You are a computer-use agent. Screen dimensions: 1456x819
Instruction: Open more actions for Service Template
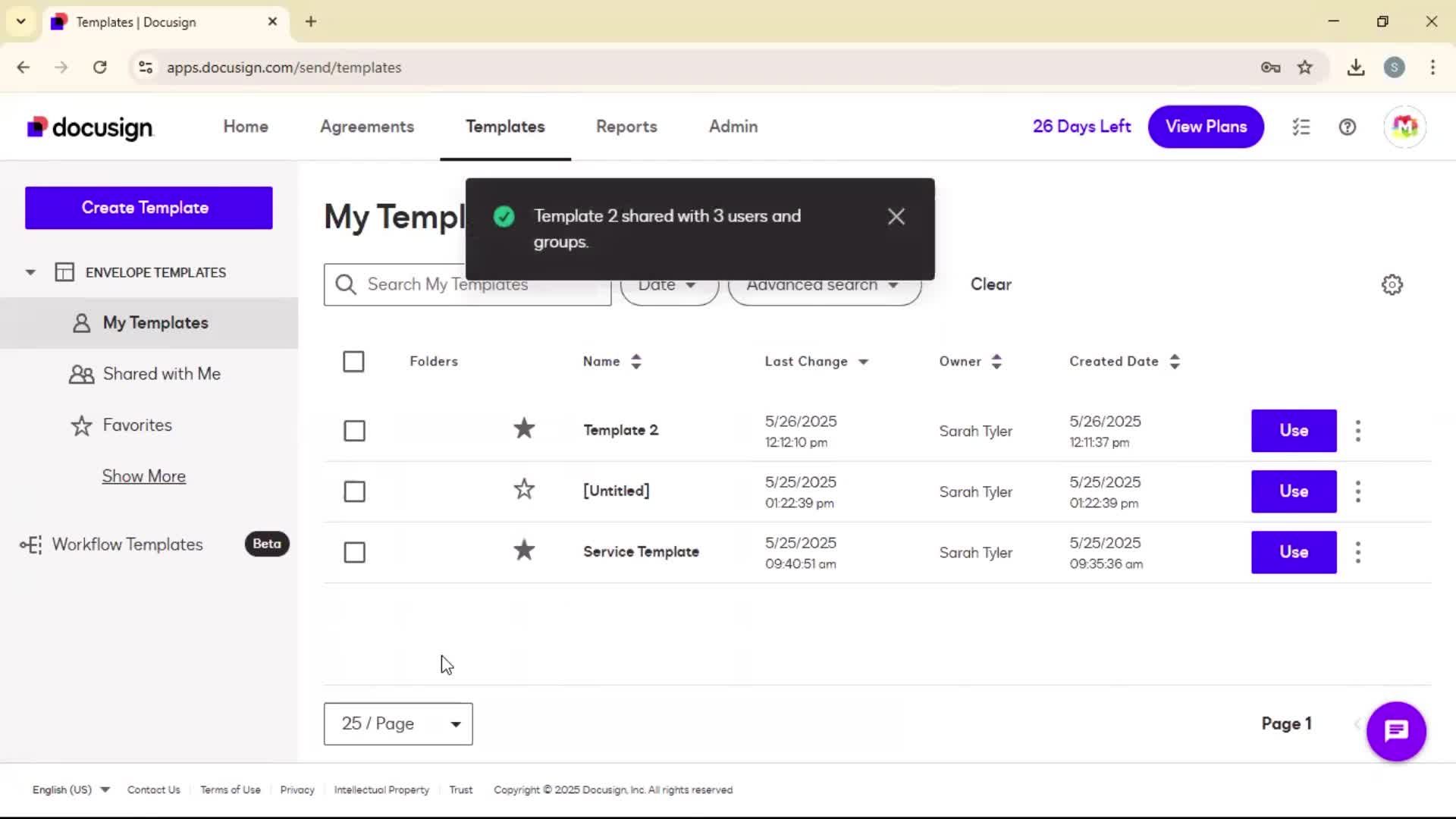[1358, 552]
